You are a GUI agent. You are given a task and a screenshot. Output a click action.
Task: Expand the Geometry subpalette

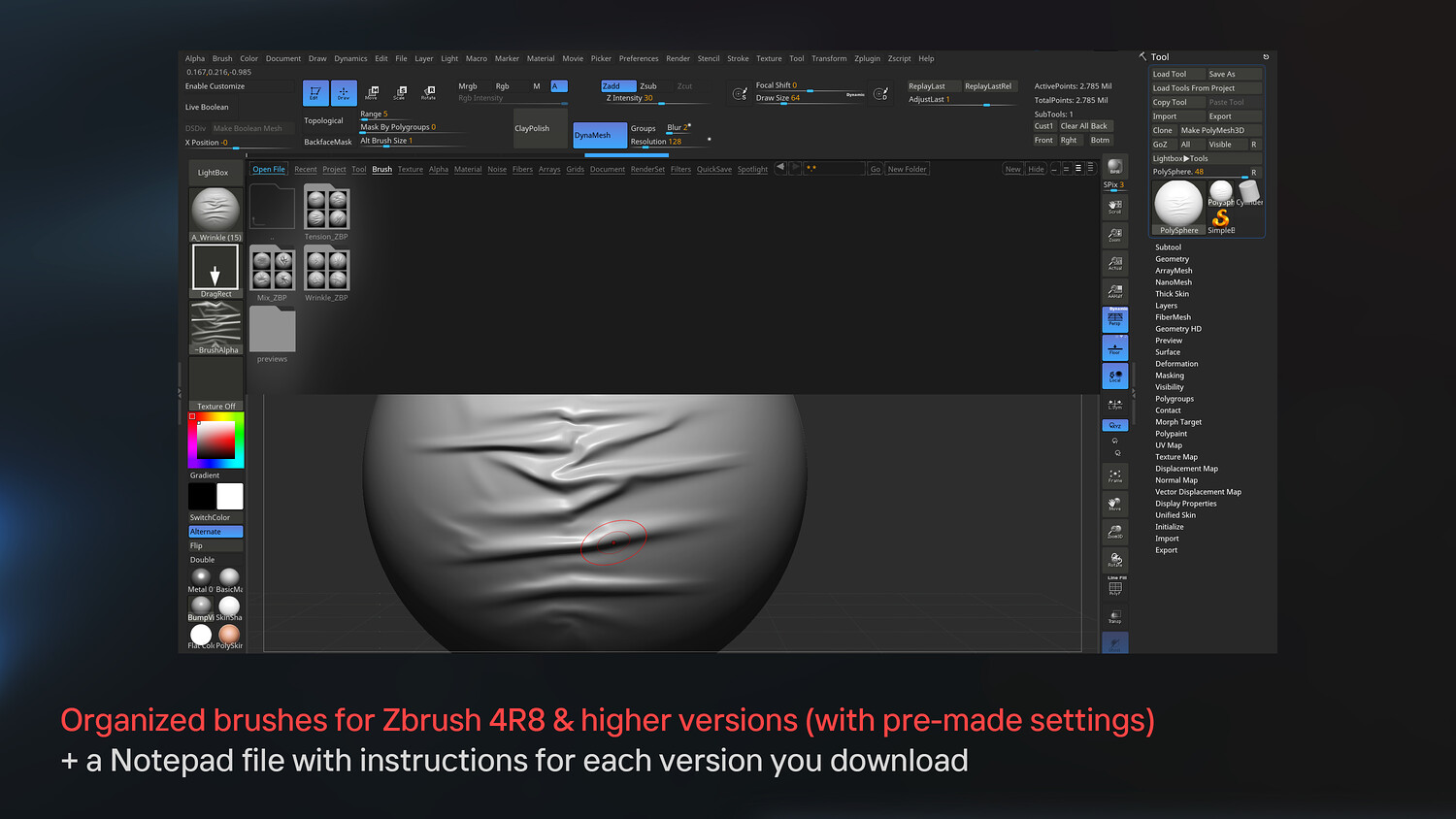tap(1172, 259)
